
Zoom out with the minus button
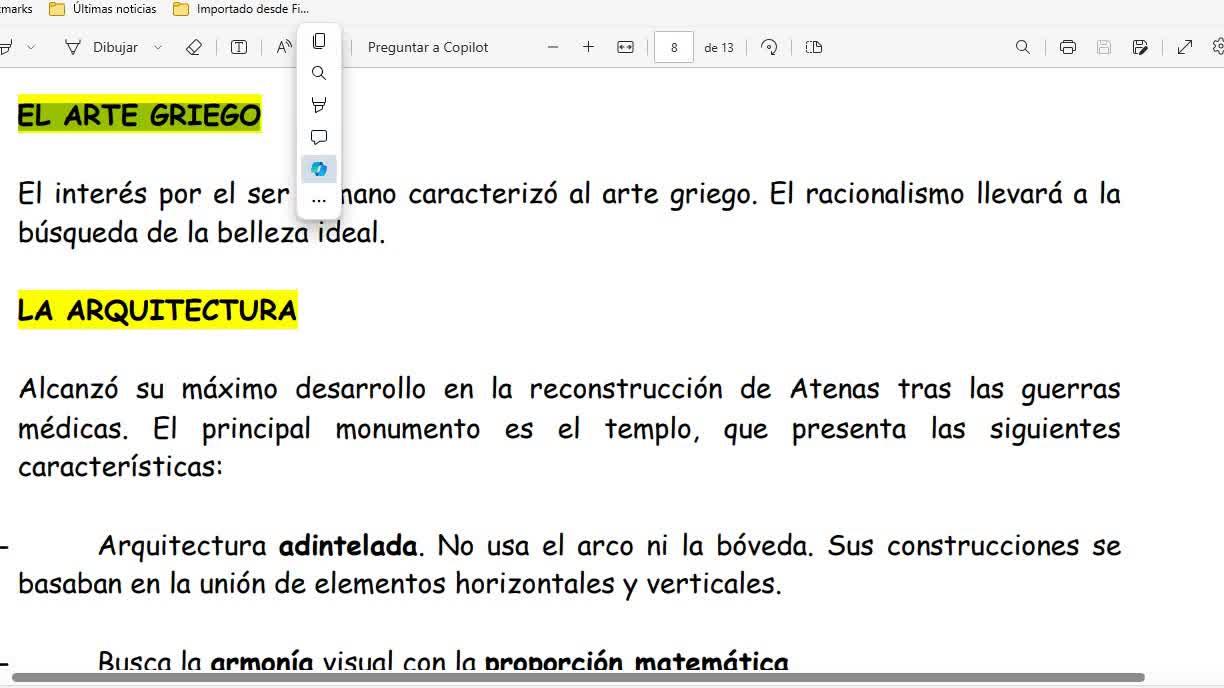click(x=553, y=47)
